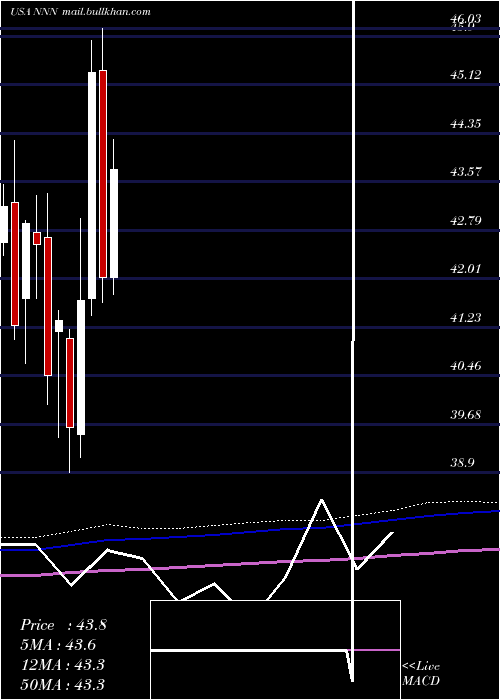Click the 43.57 price axis label
The width and height of the screenshot is (500, 700).
pos(466,171)
